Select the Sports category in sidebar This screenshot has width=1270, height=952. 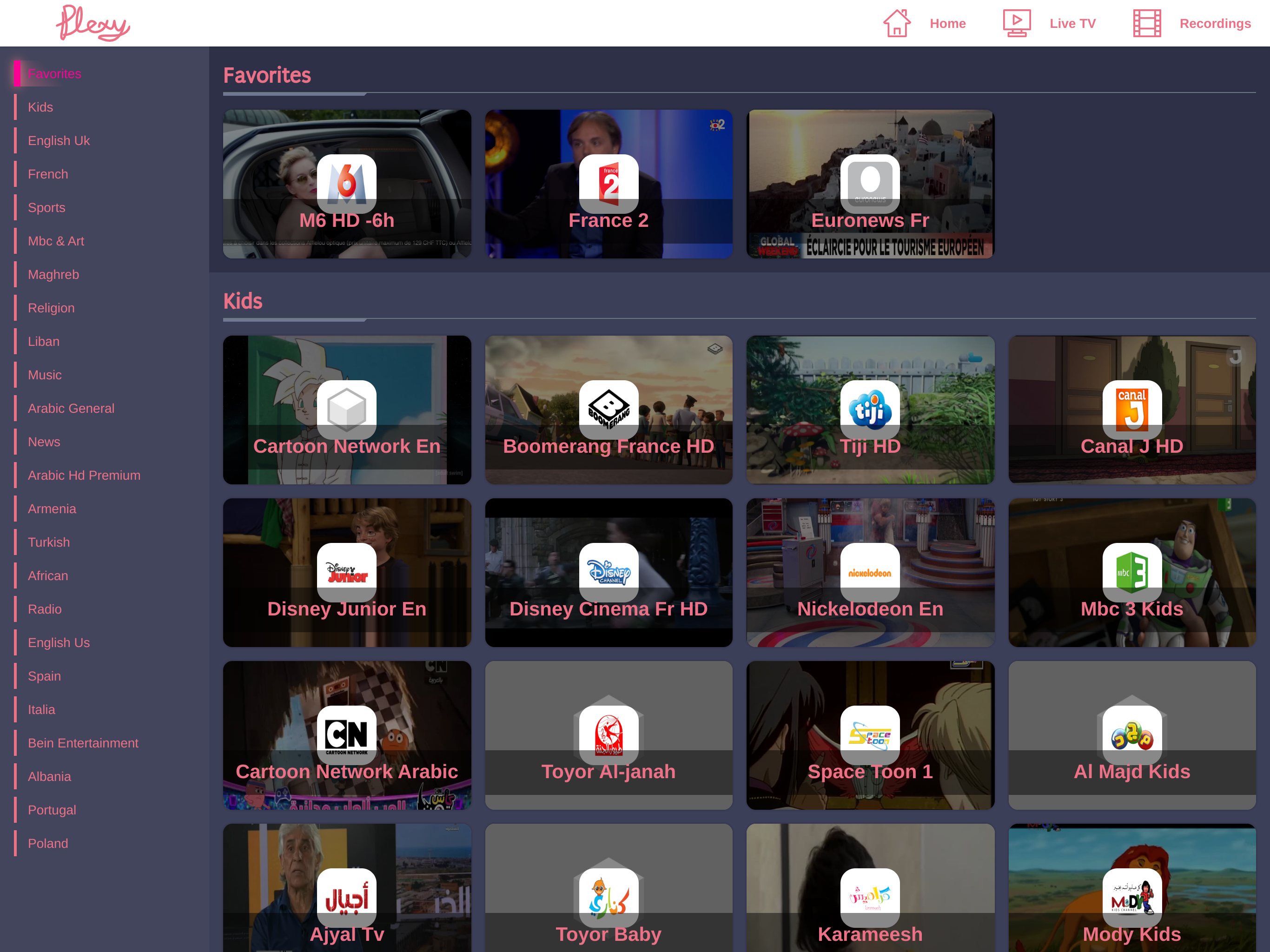(46, 208)
